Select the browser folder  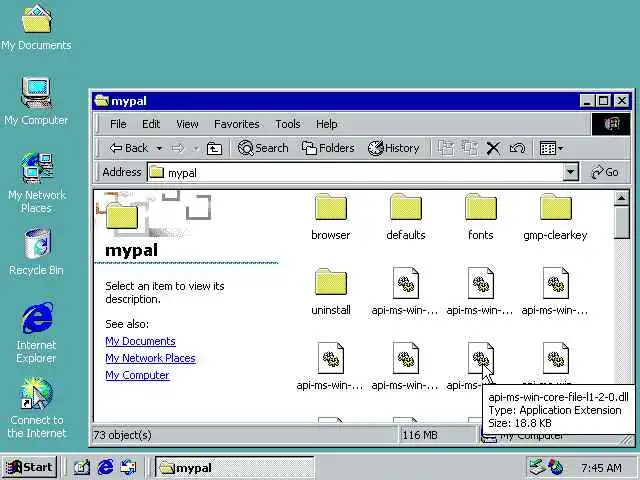331,217
